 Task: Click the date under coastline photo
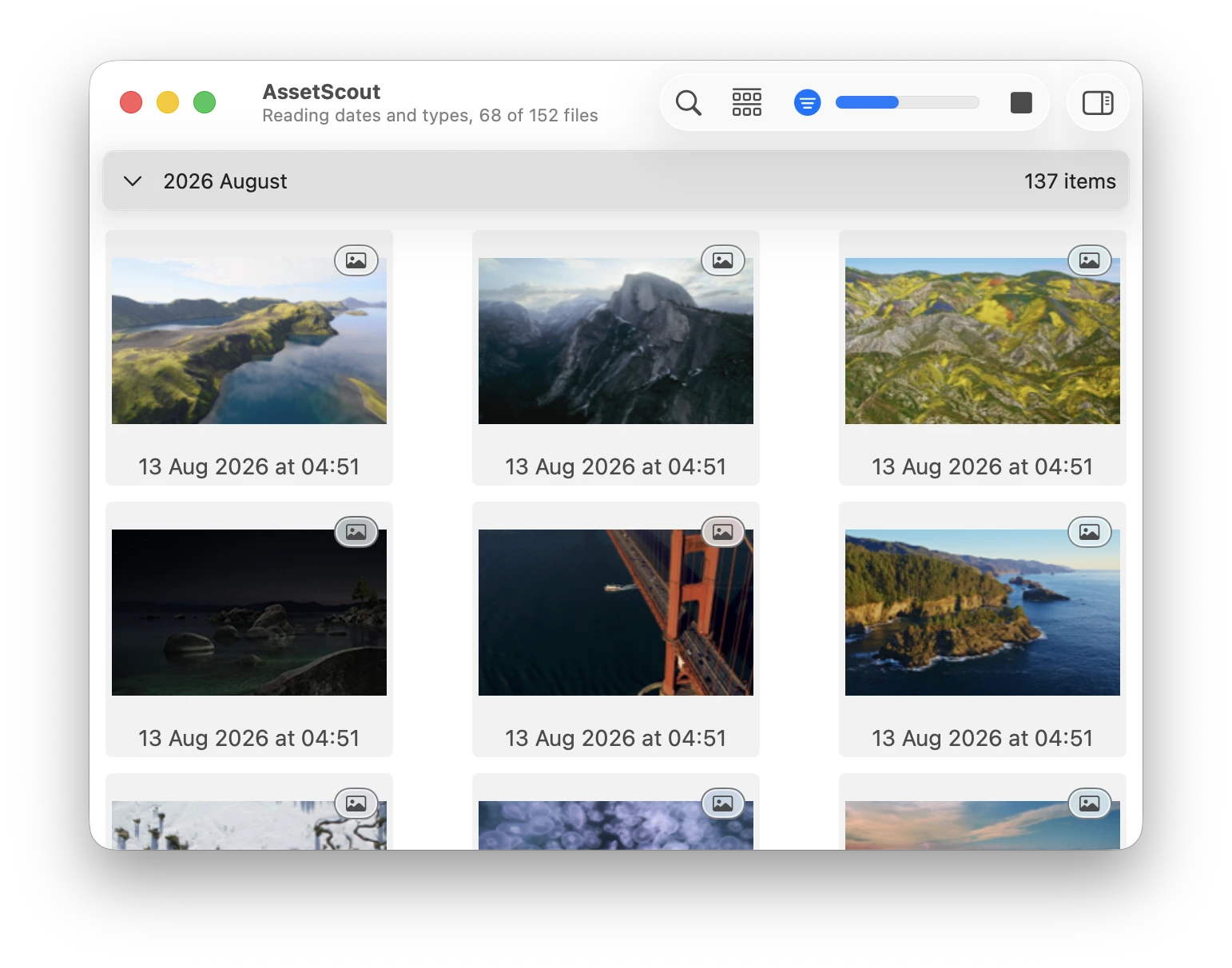[983, 738]
